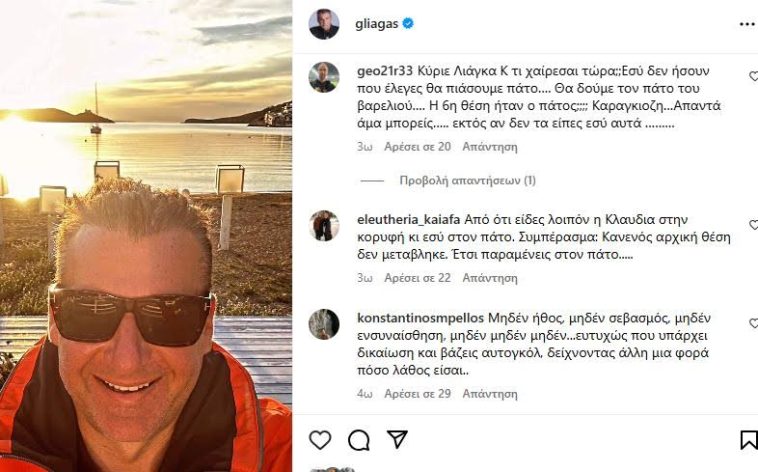Reply to geo21r33 via Απάντηση
The image size is (758, 472).
(x=490, y=147)
